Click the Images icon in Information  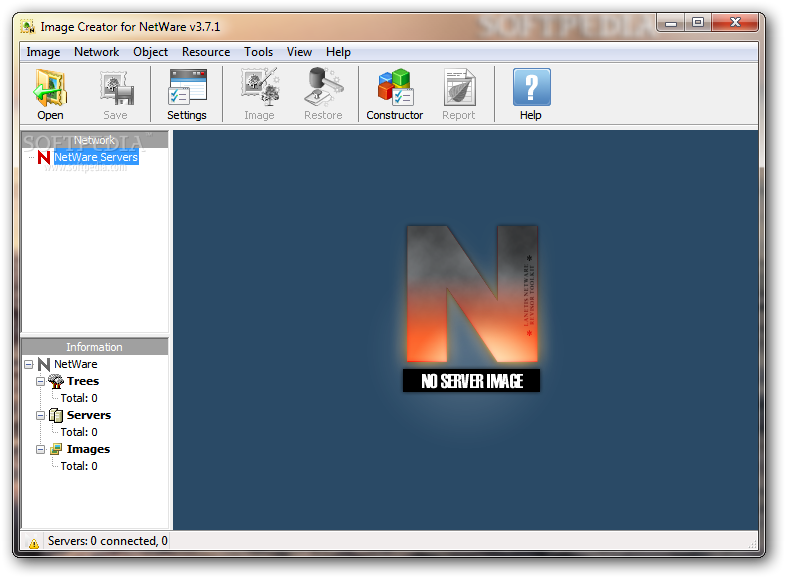[x=56, y=450]
